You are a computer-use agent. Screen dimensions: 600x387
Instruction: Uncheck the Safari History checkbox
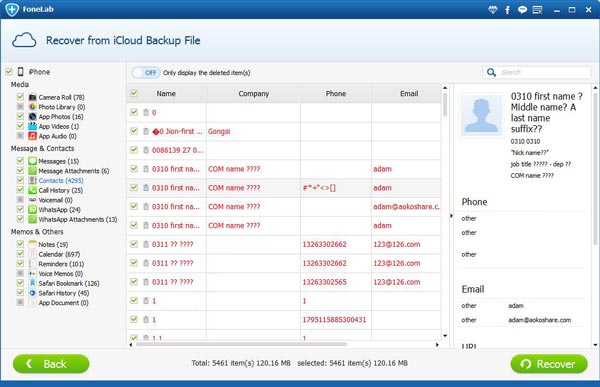[x=20, y=292]
